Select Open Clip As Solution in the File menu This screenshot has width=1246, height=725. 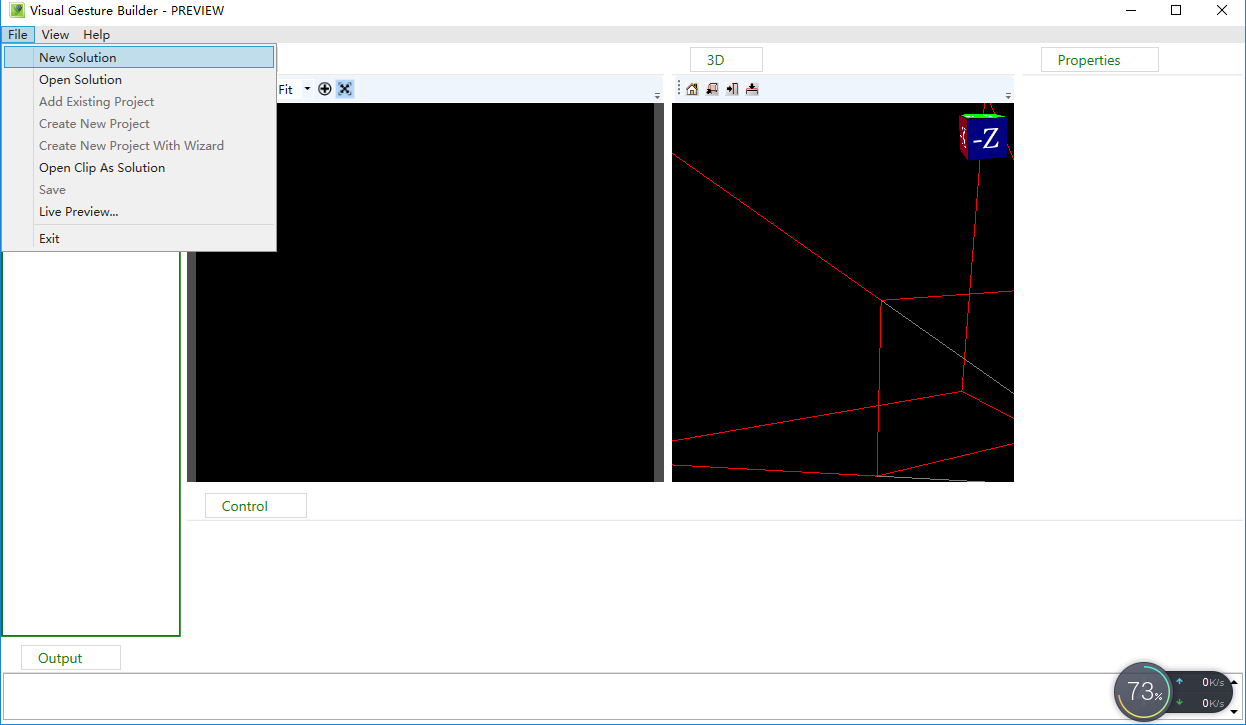101,167
